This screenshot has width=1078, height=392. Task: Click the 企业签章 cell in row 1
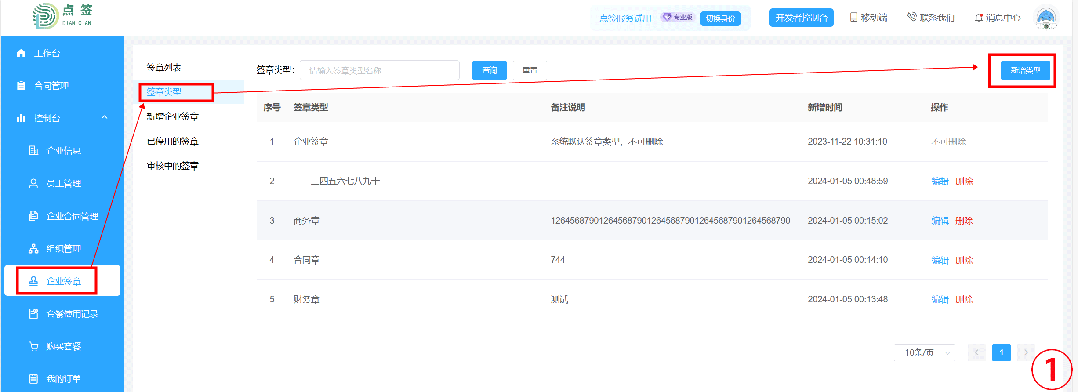pyautogui.click(x=311, y=142)
